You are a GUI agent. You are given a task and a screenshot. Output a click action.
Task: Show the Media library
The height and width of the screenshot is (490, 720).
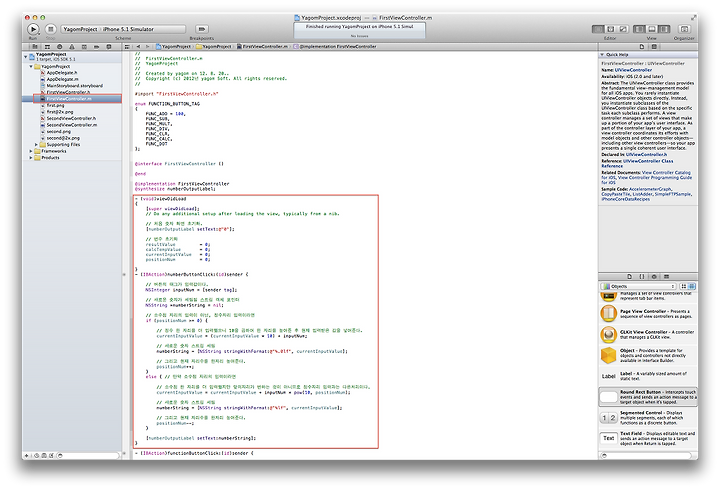pos(666,276)
